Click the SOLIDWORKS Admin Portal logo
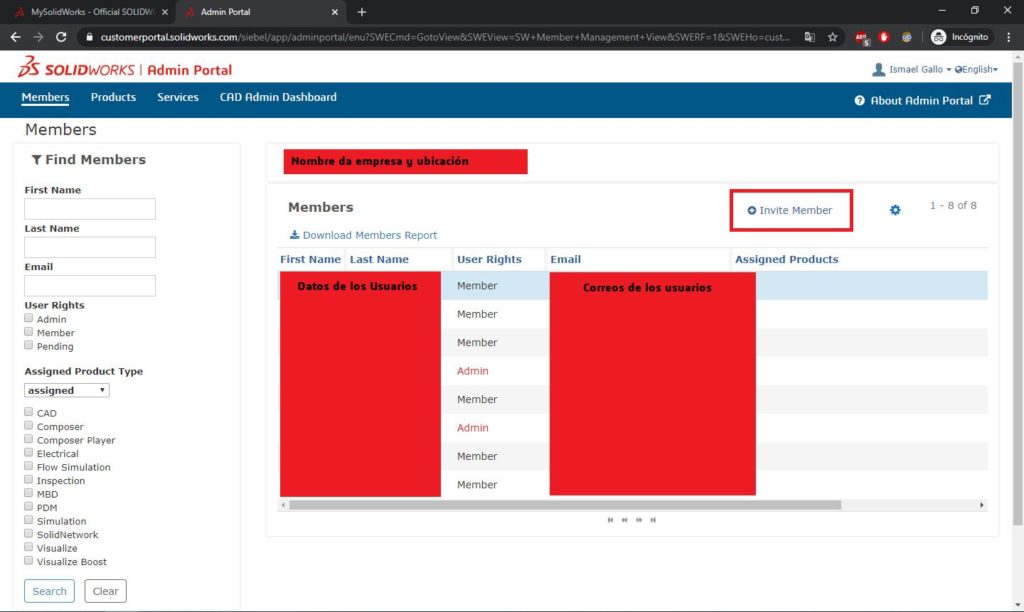Screen dimensions: 1024x612 pyautogui.click(x=125, y=68)
